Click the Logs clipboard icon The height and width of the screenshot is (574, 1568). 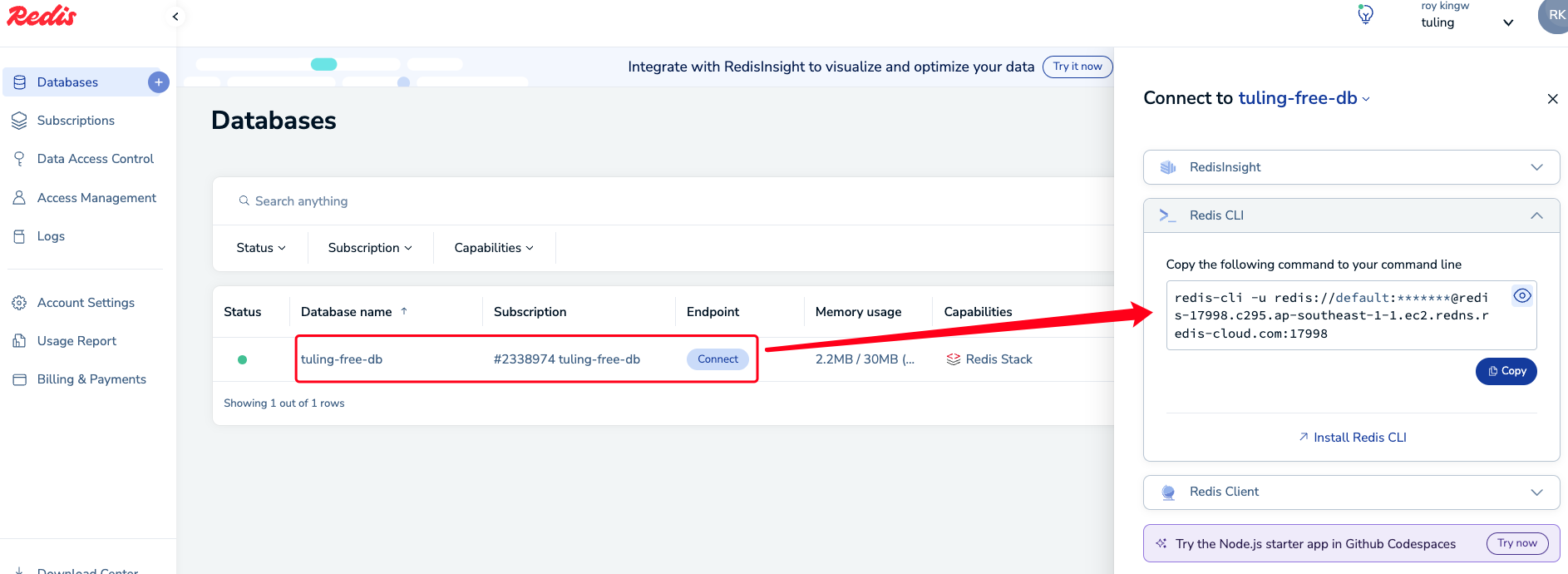pos(19,236)
